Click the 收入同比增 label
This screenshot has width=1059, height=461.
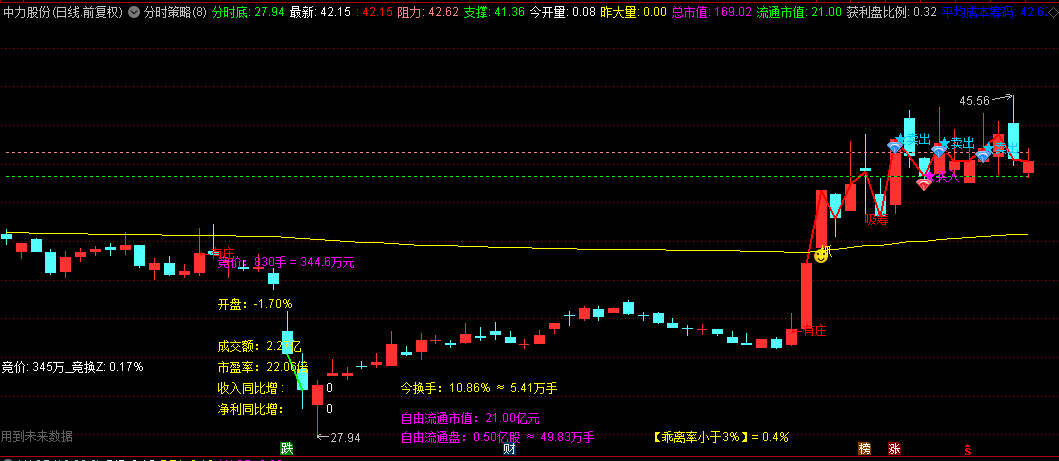[251, 388]
